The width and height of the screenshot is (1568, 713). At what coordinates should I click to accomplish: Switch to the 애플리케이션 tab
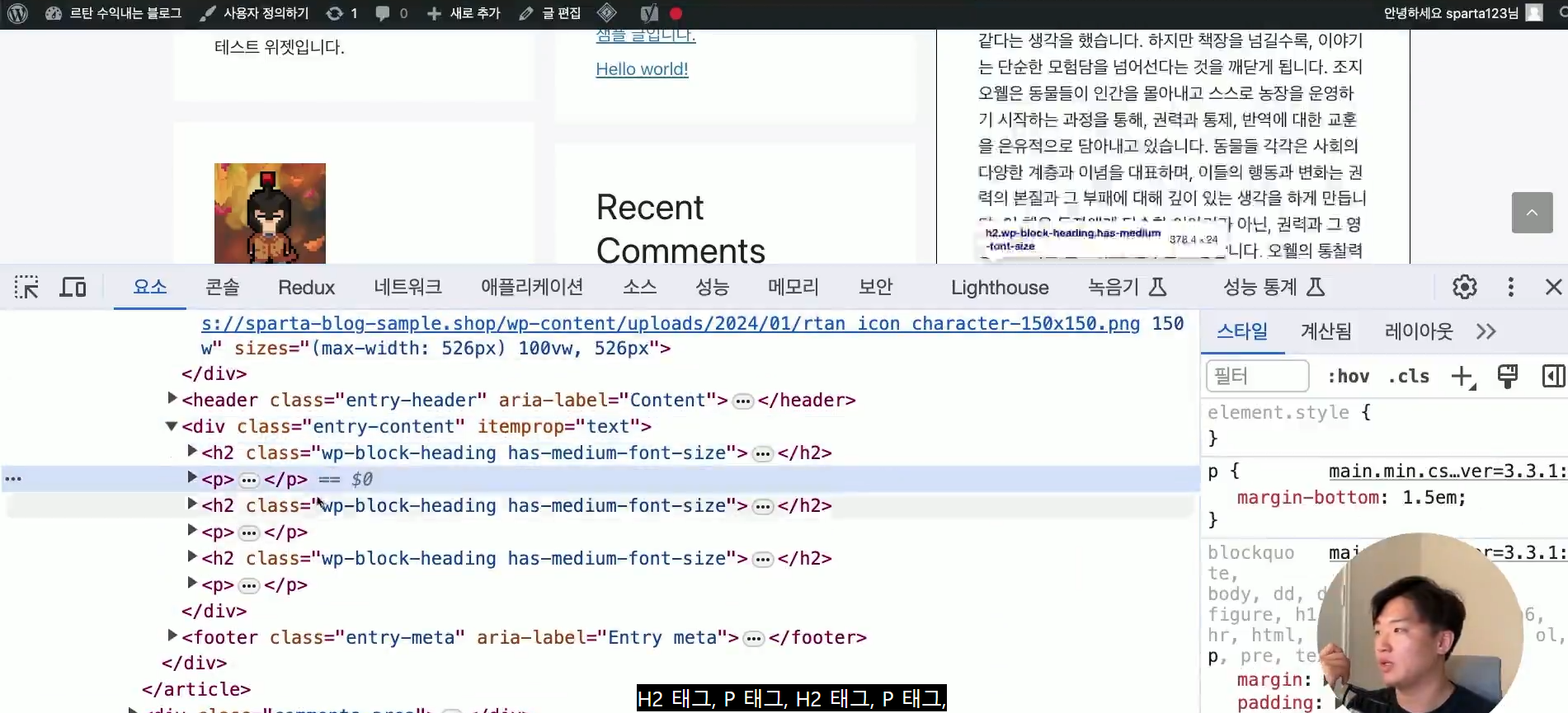[532, 287]
